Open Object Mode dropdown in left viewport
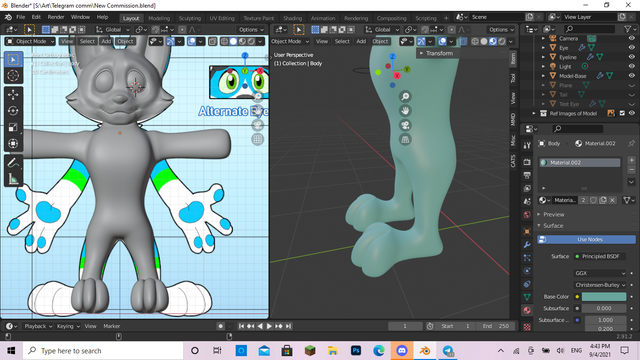This screenshot has height=360, width=640. [30, 41]
